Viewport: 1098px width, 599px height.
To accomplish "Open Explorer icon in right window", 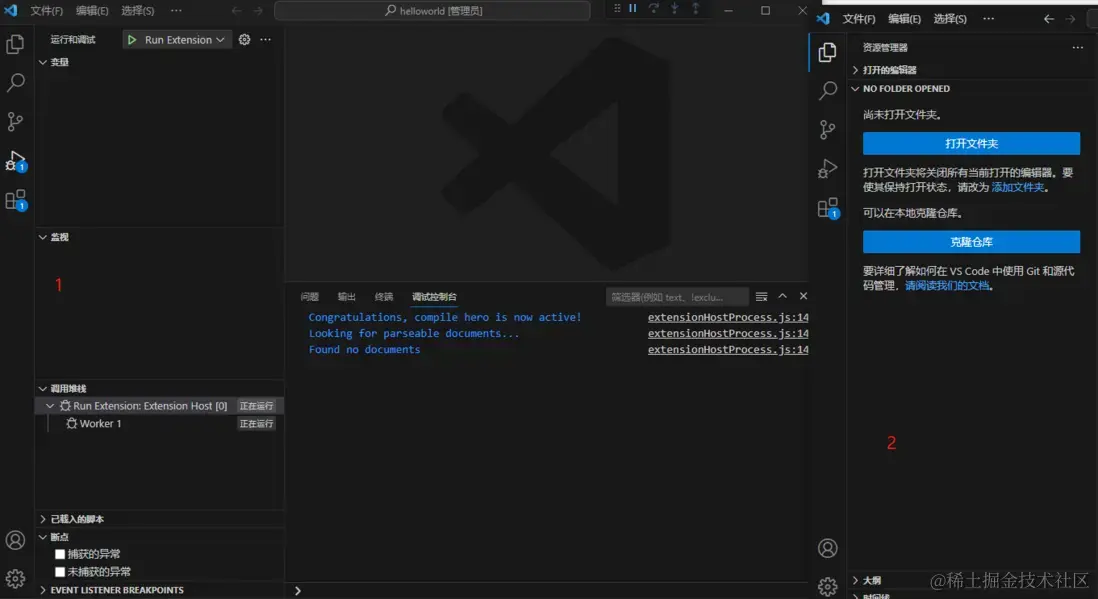I will coord(828,52).
